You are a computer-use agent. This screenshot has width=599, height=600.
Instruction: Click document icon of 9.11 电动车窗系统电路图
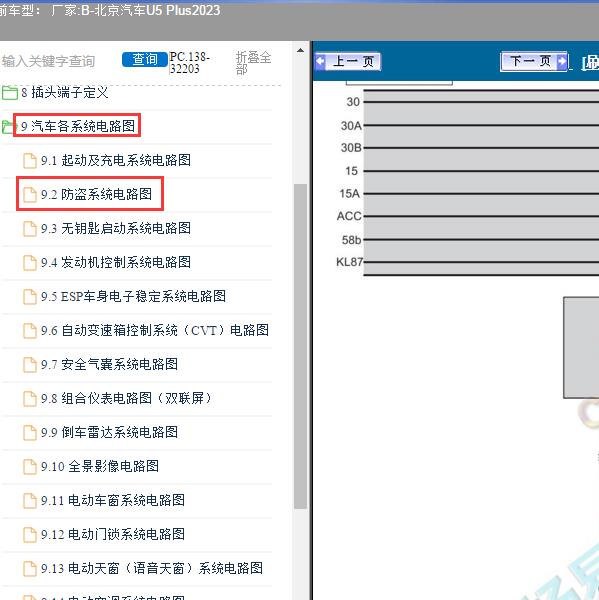pos(30,501)
